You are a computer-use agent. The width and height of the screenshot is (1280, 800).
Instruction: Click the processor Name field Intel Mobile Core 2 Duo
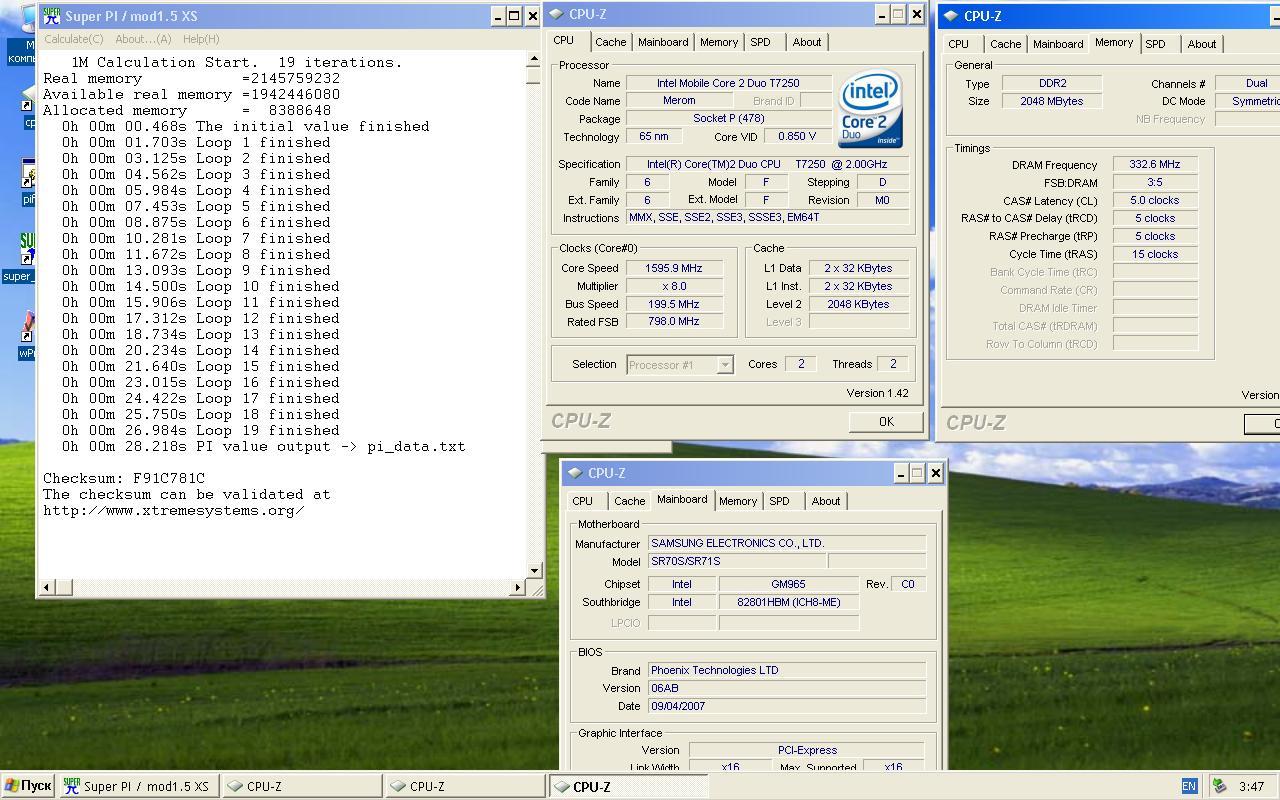(x=728, y=83)
